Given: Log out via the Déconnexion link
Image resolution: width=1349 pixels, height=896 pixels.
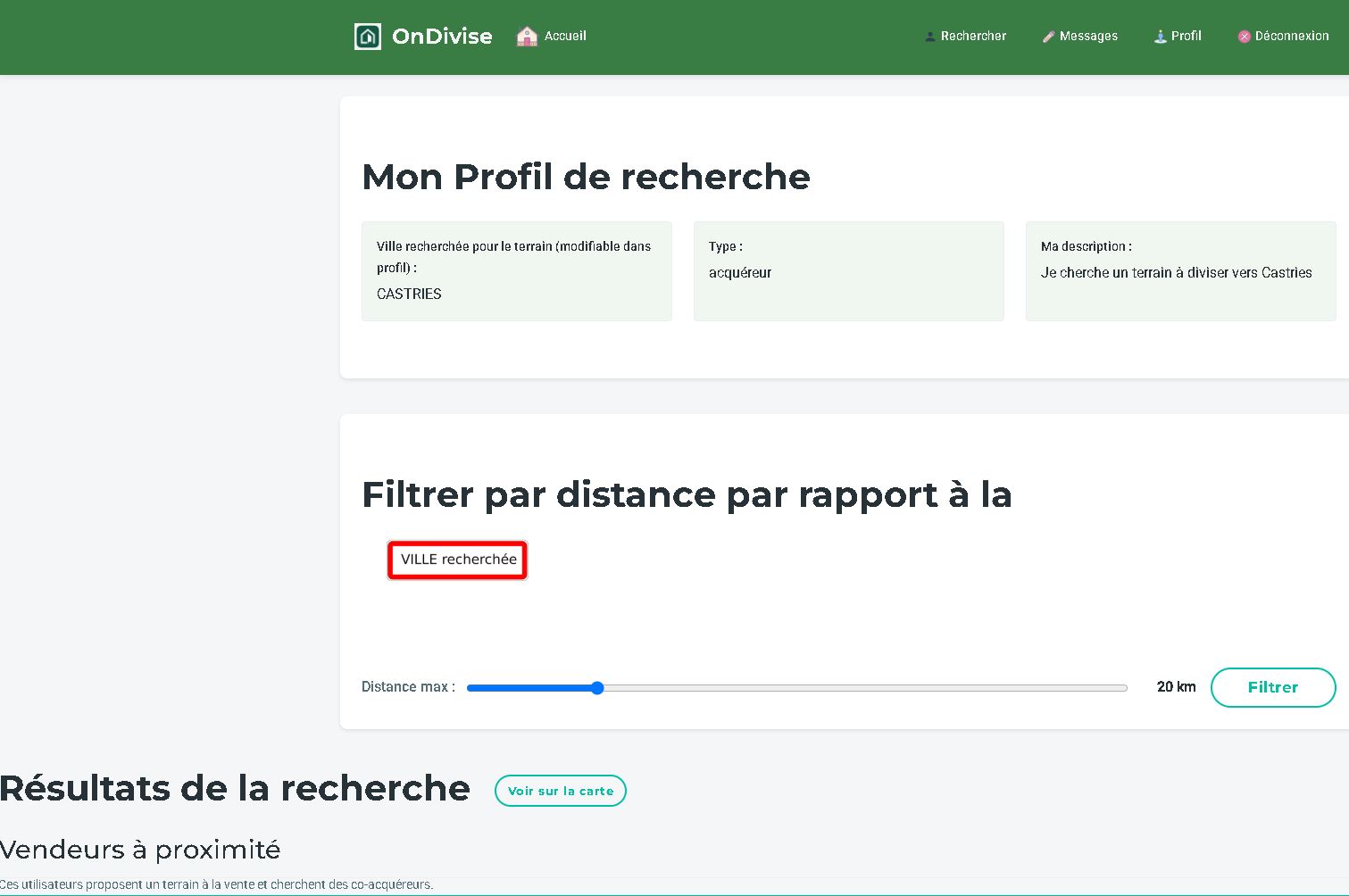Looking at the screenshot, I should click(1291, 37).
